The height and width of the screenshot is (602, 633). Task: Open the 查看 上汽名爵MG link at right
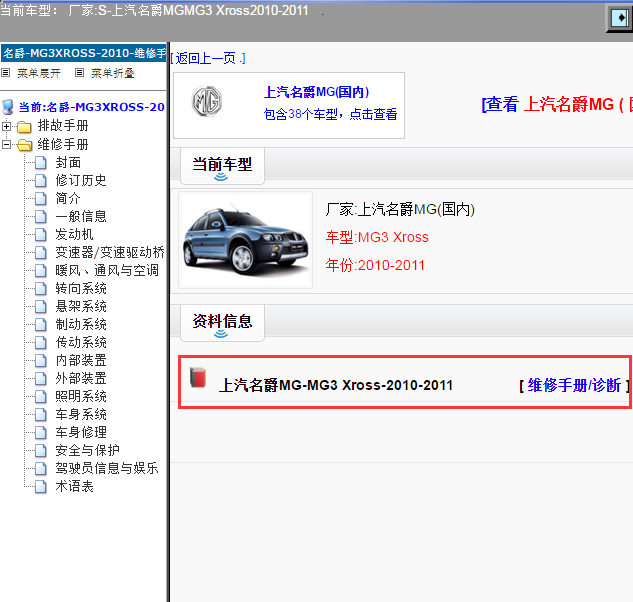tap(557, 105)
